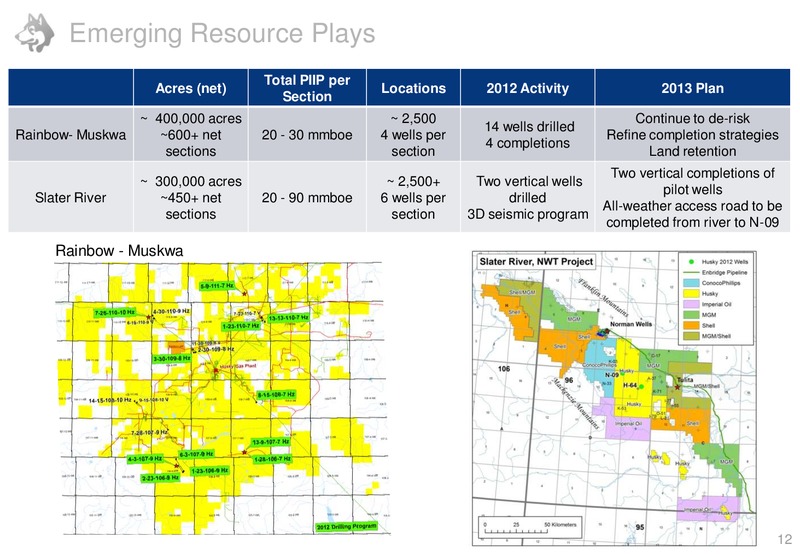Select the 'Locations' column header
This screenshot has width=800, height=556.
tap(413, 88)
